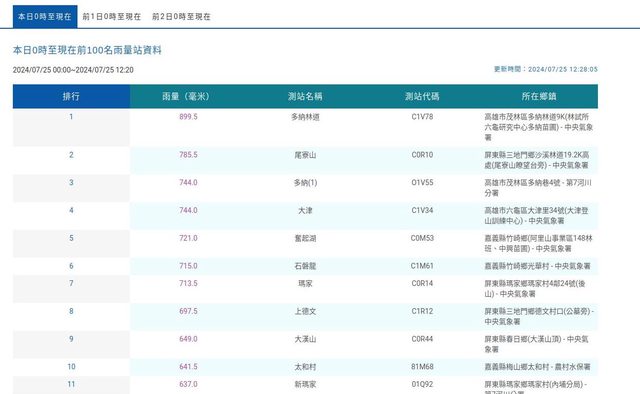Open the 前2日0時至現在 tab

coord(181,17)
